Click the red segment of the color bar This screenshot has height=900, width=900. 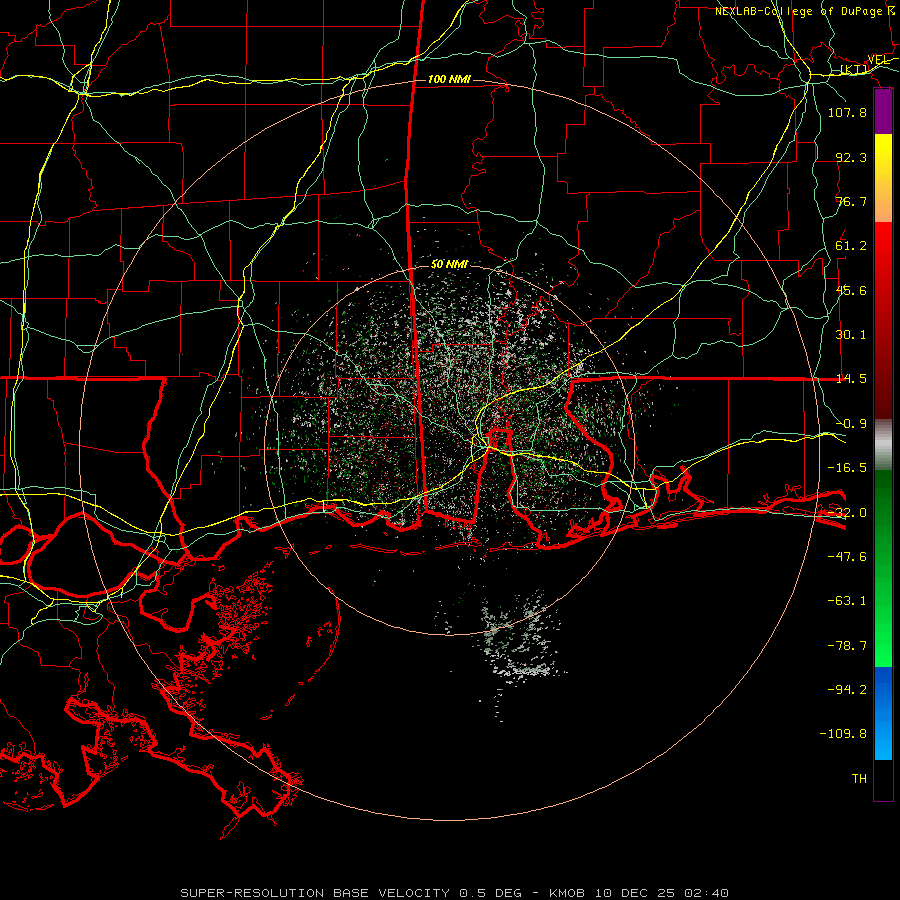pyautogui.click(x=883, y=320)
